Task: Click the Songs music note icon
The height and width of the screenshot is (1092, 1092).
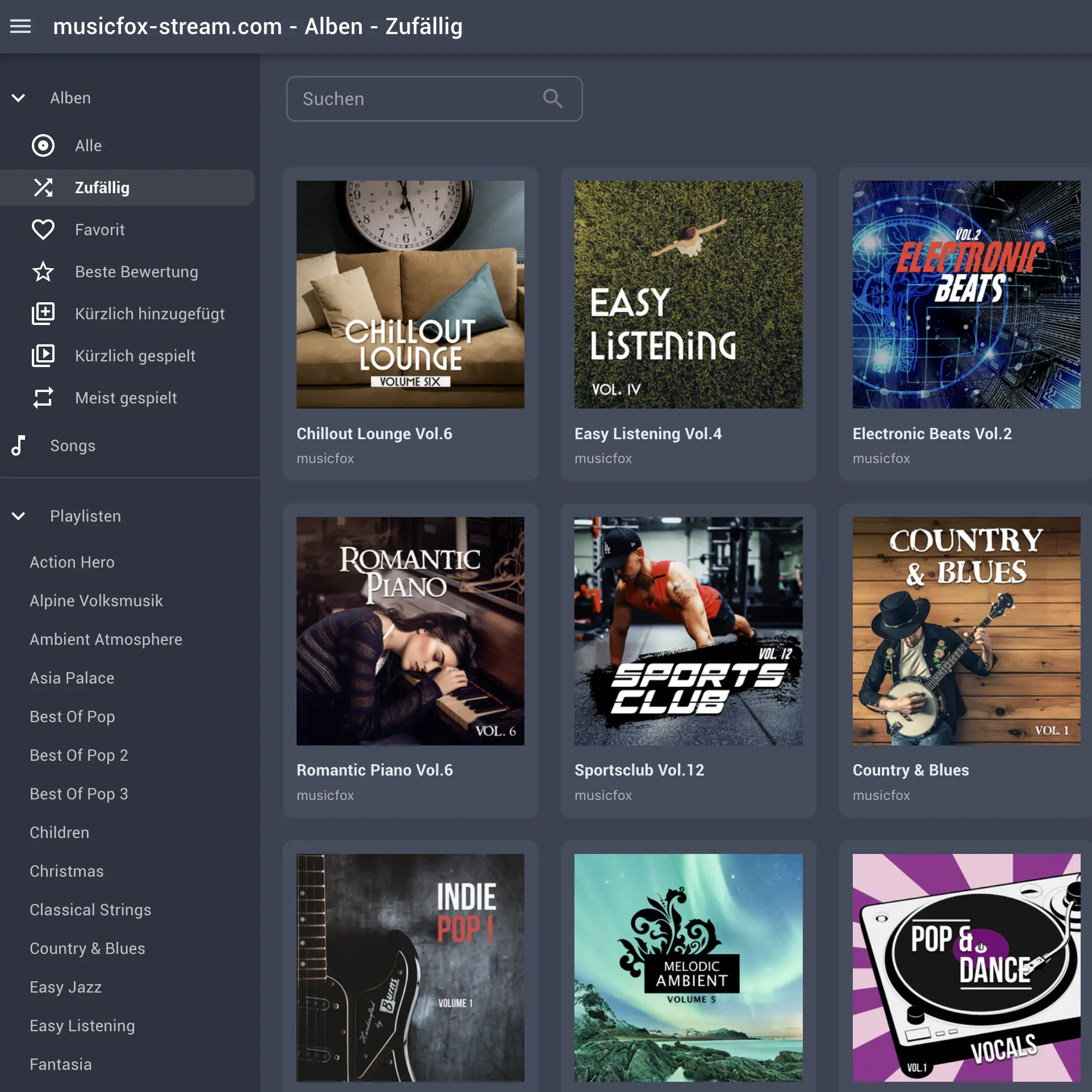Action: [x=18, y=445]
